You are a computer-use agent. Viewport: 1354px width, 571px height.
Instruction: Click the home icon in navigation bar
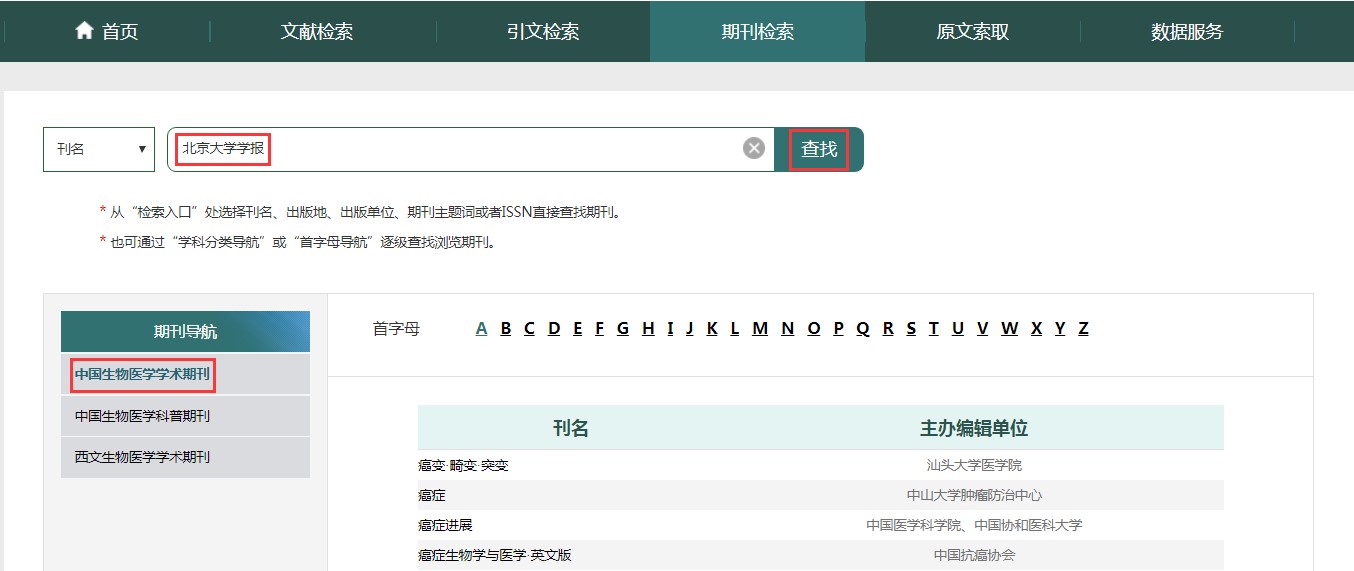coord(84,31)
